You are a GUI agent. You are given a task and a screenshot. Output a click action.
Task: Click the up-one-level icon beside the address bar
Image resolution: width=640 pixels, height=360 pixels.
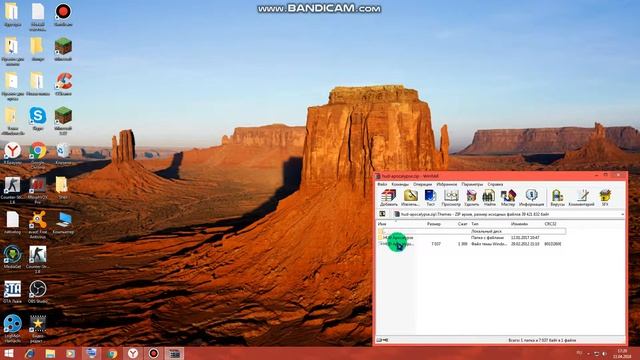click(382, 214)
